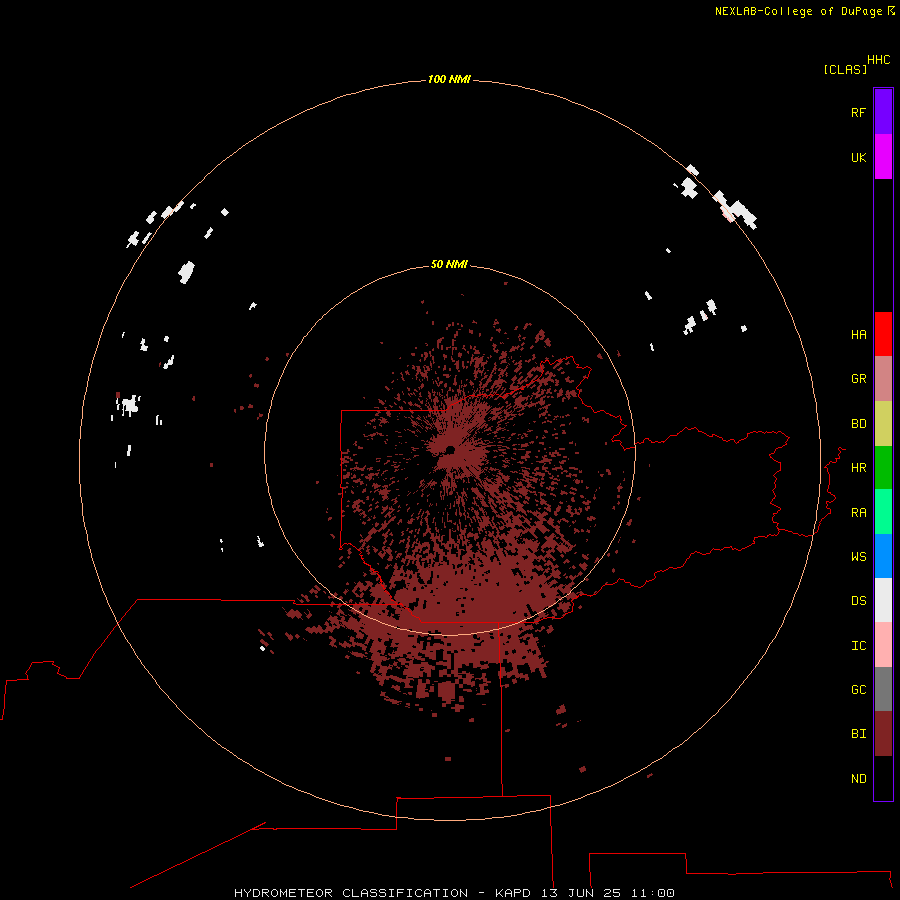900x900 pixels.
Task: Click the UK magenta legend swatch
Action: pyautogui.click(x=883, y=157)
